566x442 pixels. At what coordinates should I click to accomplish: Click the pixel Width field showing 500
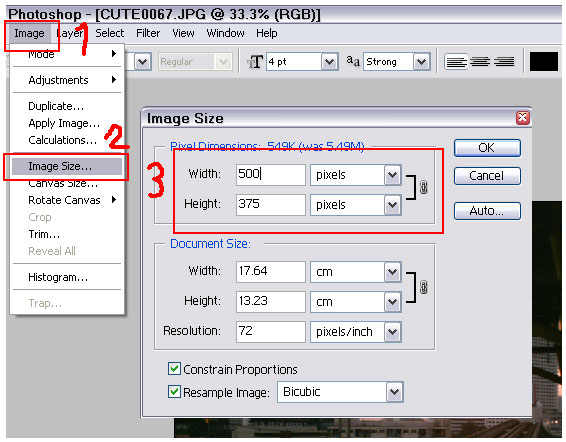(x=271, y=175)
